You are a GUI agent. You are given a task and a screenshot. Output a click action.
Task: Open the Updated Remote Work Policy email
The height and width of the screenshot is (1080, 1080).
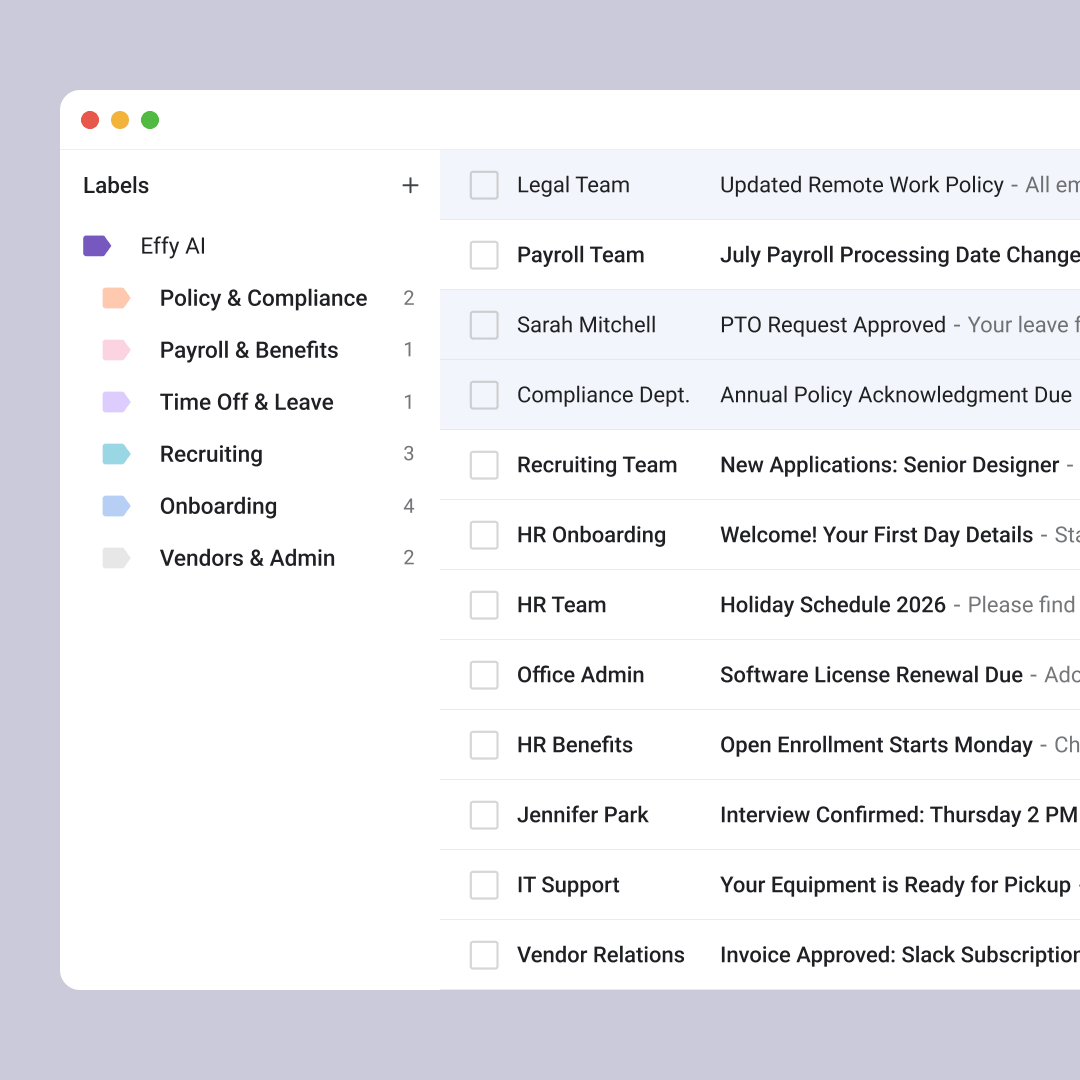click(x=862, y=185)
